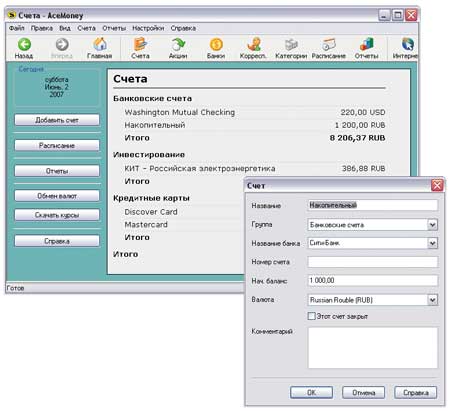Toggle the 'Этот счет закрыт' checkbox
Screen dimensions: 450x411
click(x=311, y=316)
